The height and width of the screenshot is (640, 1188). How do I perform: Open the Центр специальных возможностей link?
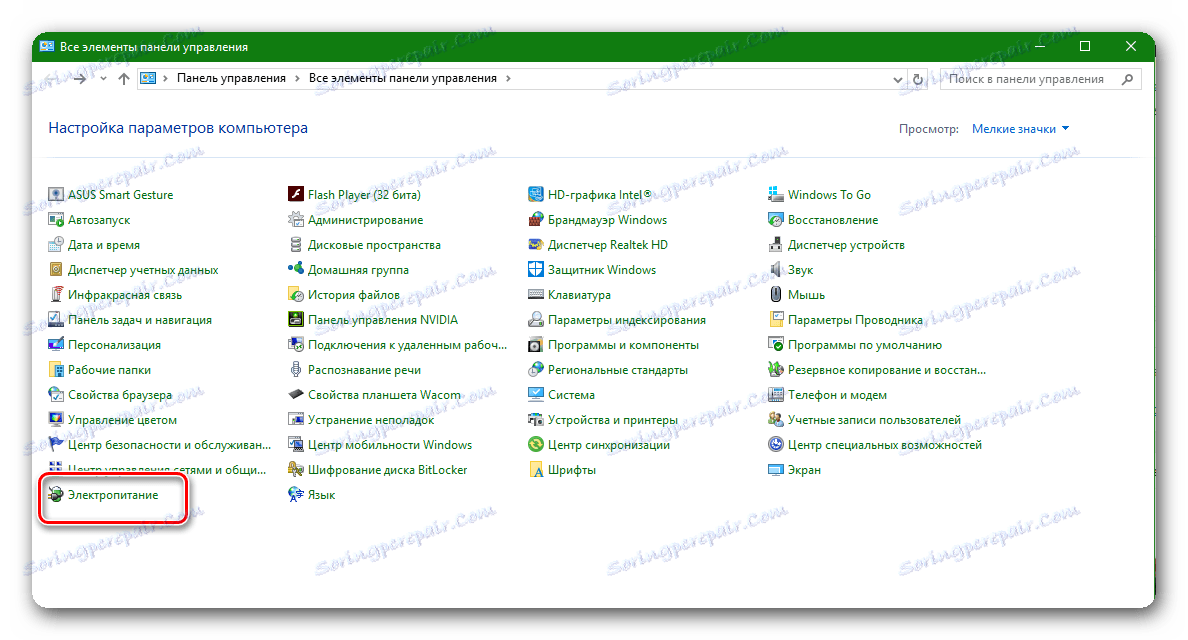pyautogui.click(x=885, y=445)
